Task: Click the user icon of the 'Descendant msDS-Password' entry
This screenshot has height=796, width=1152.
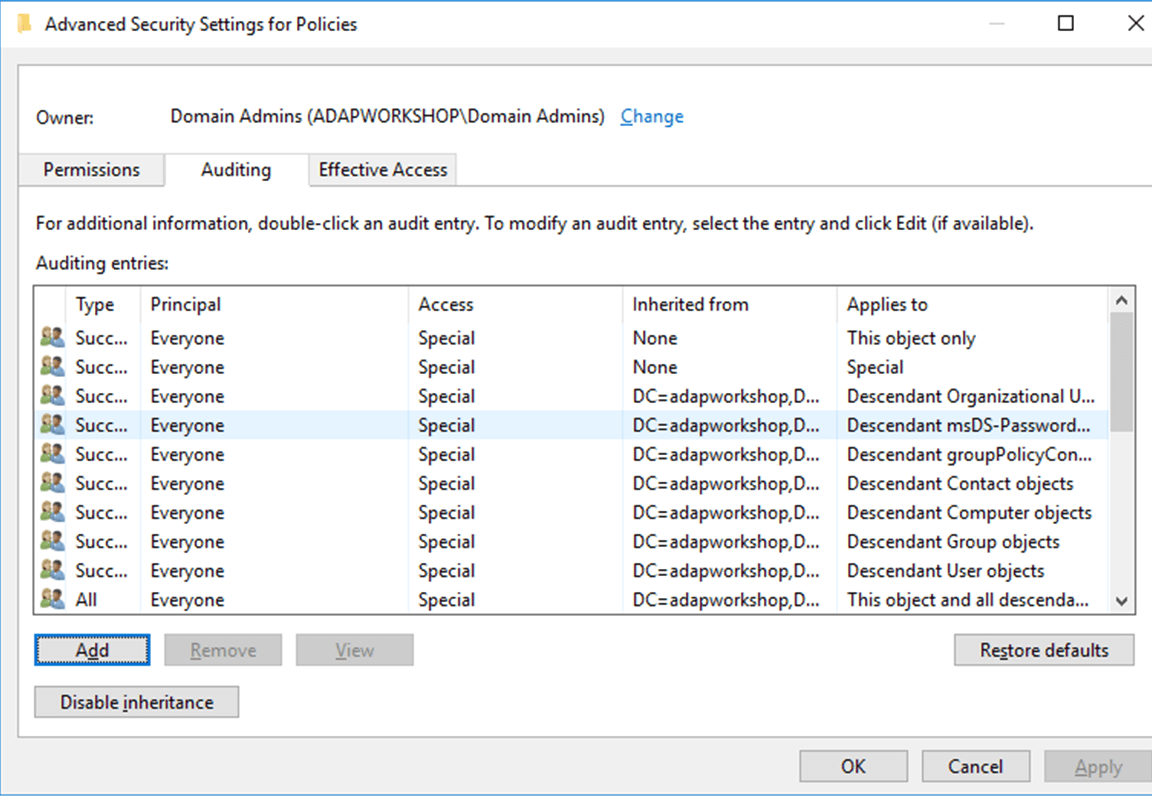Action: (52, 425)
